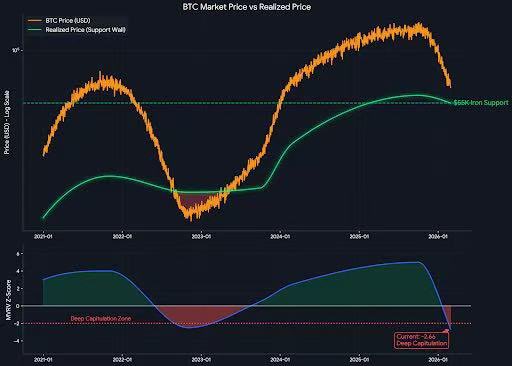This screenshot has width=512, height=366.
Task: Click the "MVRV Z-Score" axis label
Action: click(x=9, y=300)
